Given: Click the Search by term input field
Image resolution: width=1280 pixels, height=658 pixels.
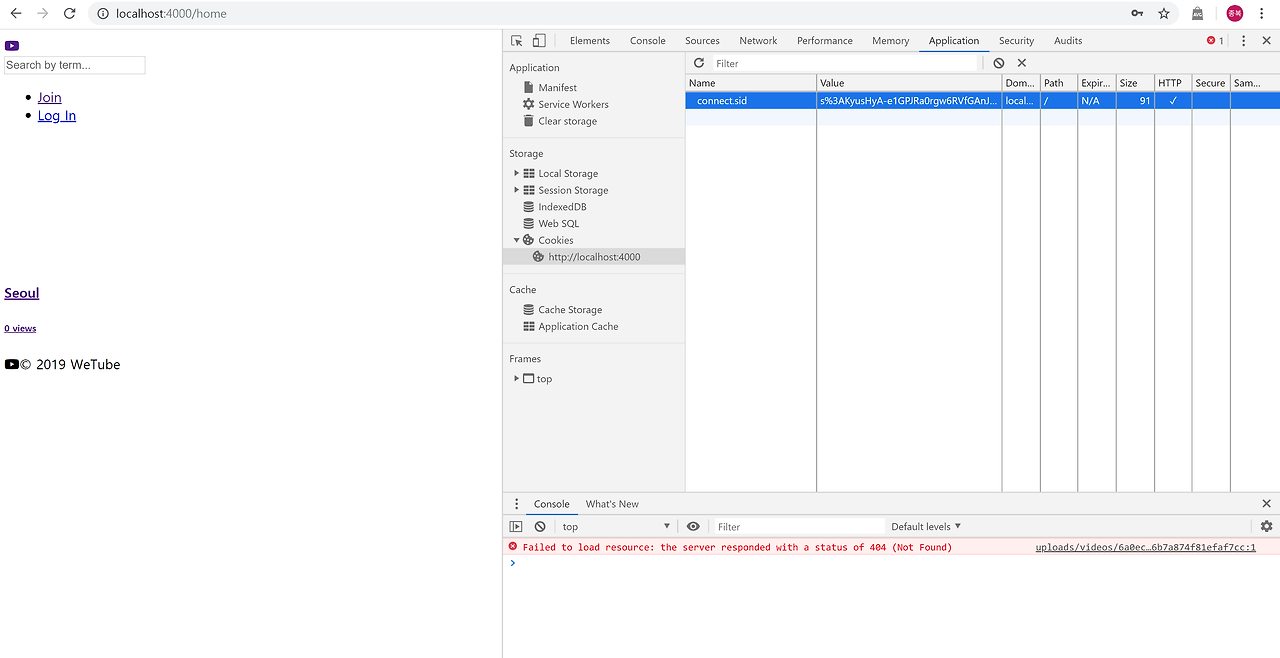Looking at the screenshot, I should tap(75, 65).
